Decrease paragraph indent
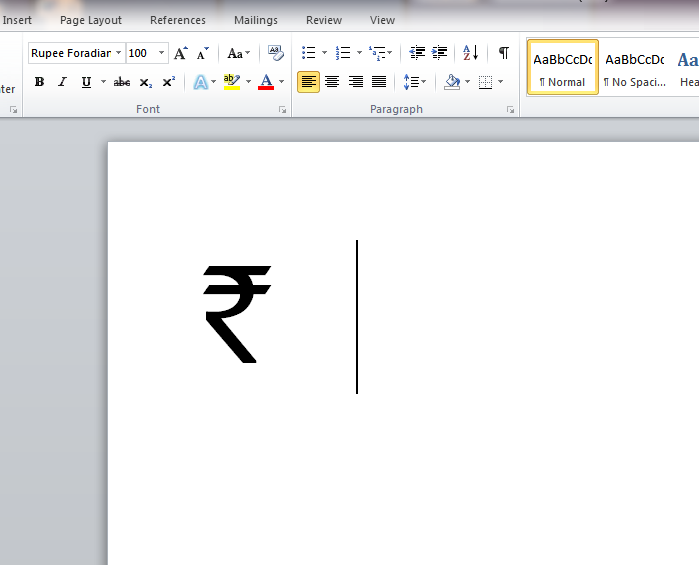 (417, 53)
